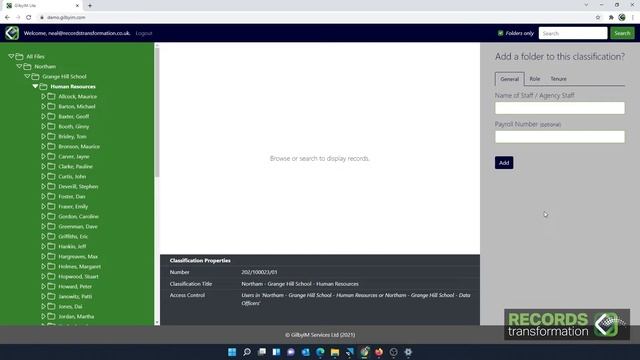This screenshot has height=360, width=640.
Task: Click folder icon beside Gordon, Caroline
Action: [x=51, y=216]
